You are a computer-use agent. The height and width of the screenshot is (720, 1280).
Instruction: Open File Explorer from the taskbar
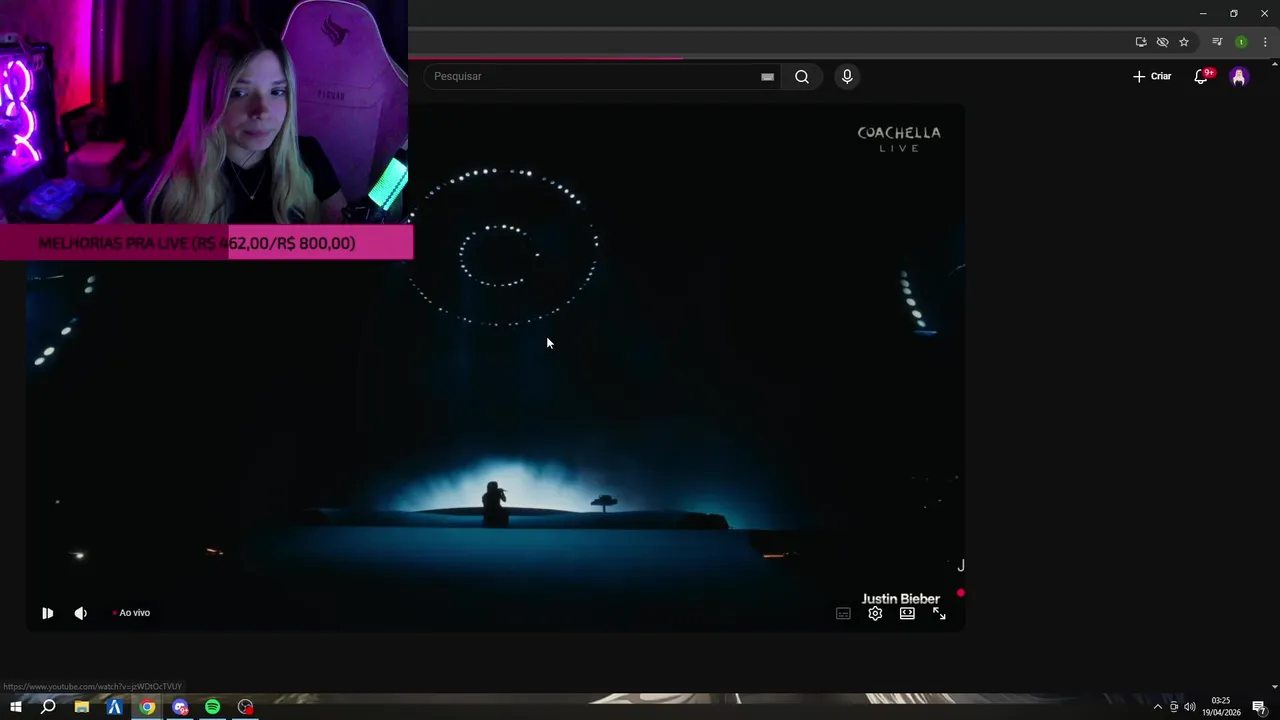pos(81,707)
